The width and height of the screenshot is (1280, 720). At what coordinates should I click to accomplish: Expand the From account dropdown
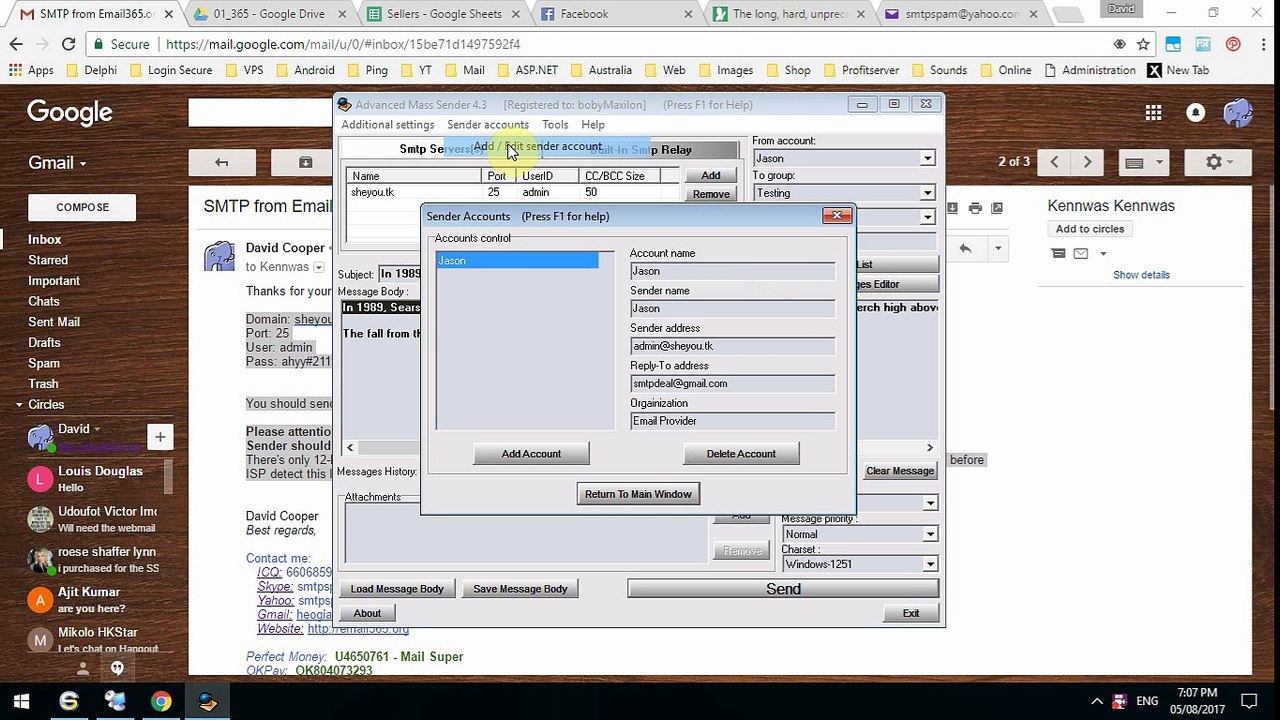pyautogui.click(x=927, y=158)
